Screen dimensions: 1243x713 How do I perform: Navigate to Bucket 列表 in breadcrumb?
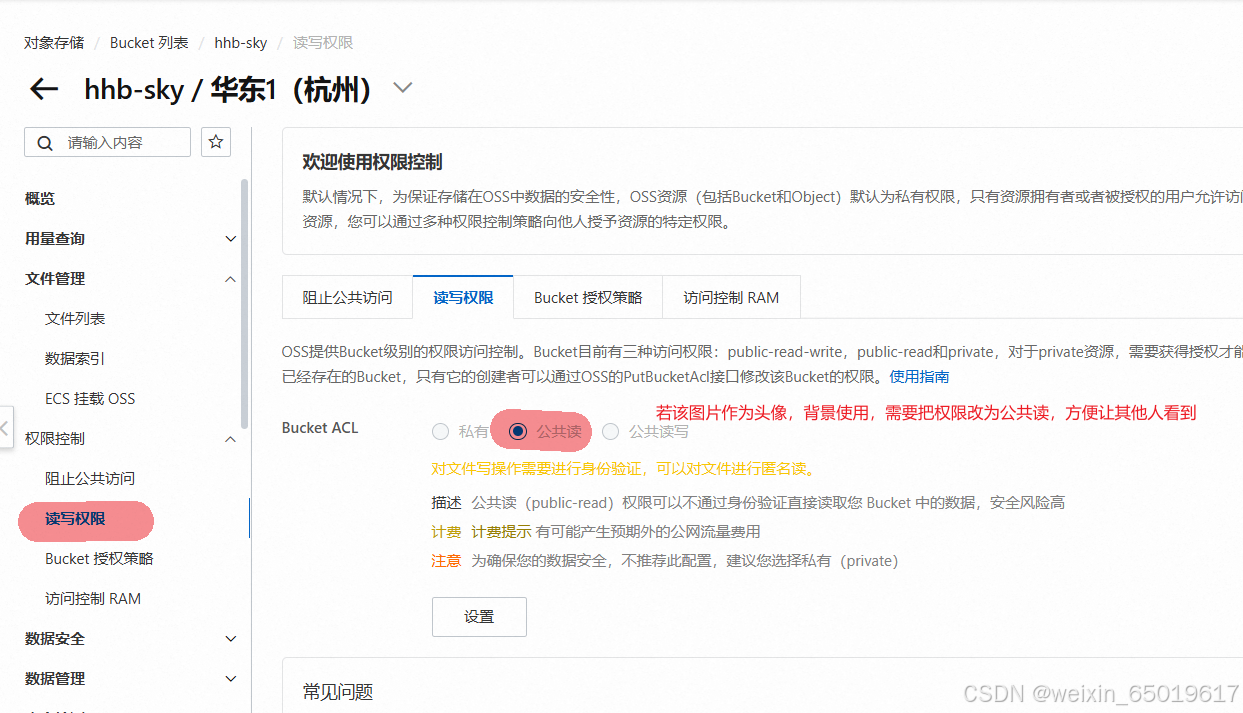[x=149, y=42]
